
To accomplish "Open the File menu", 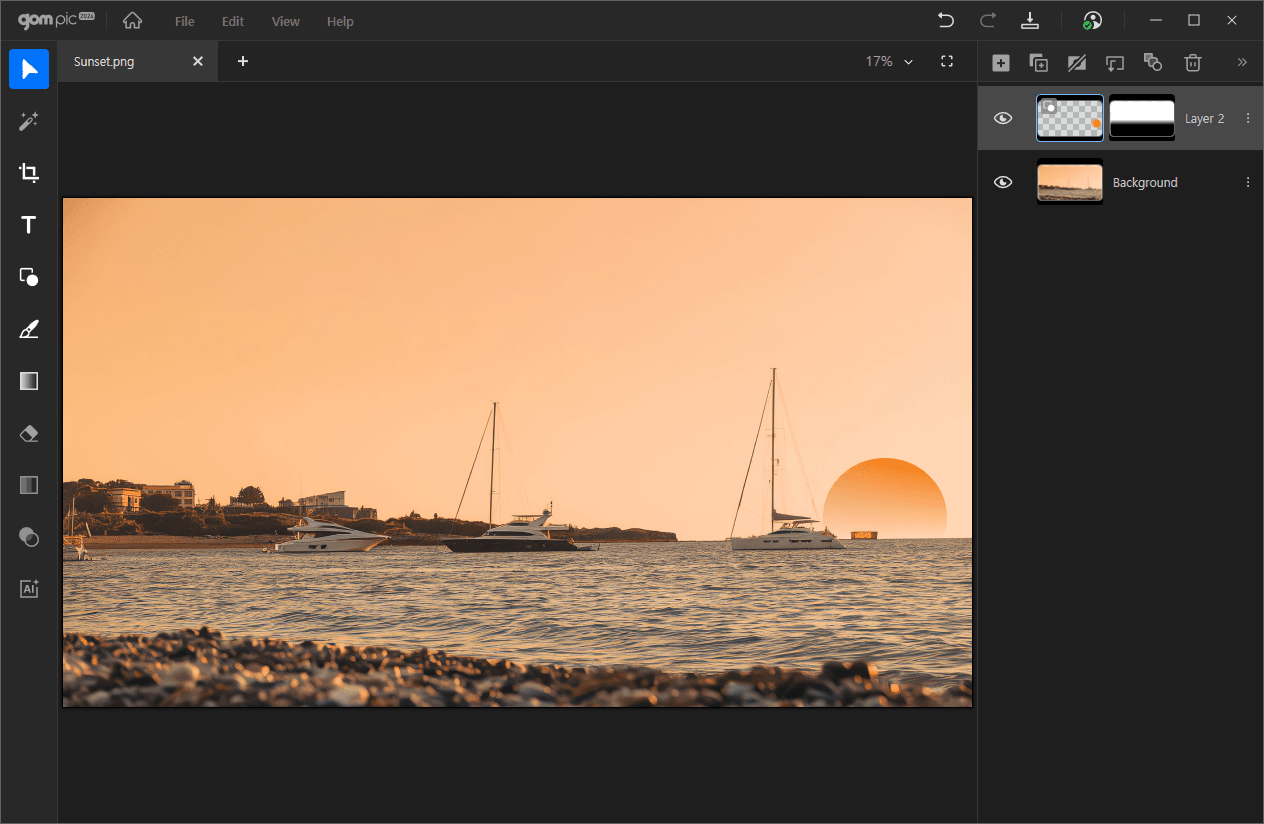I will [x=184, y=21].
